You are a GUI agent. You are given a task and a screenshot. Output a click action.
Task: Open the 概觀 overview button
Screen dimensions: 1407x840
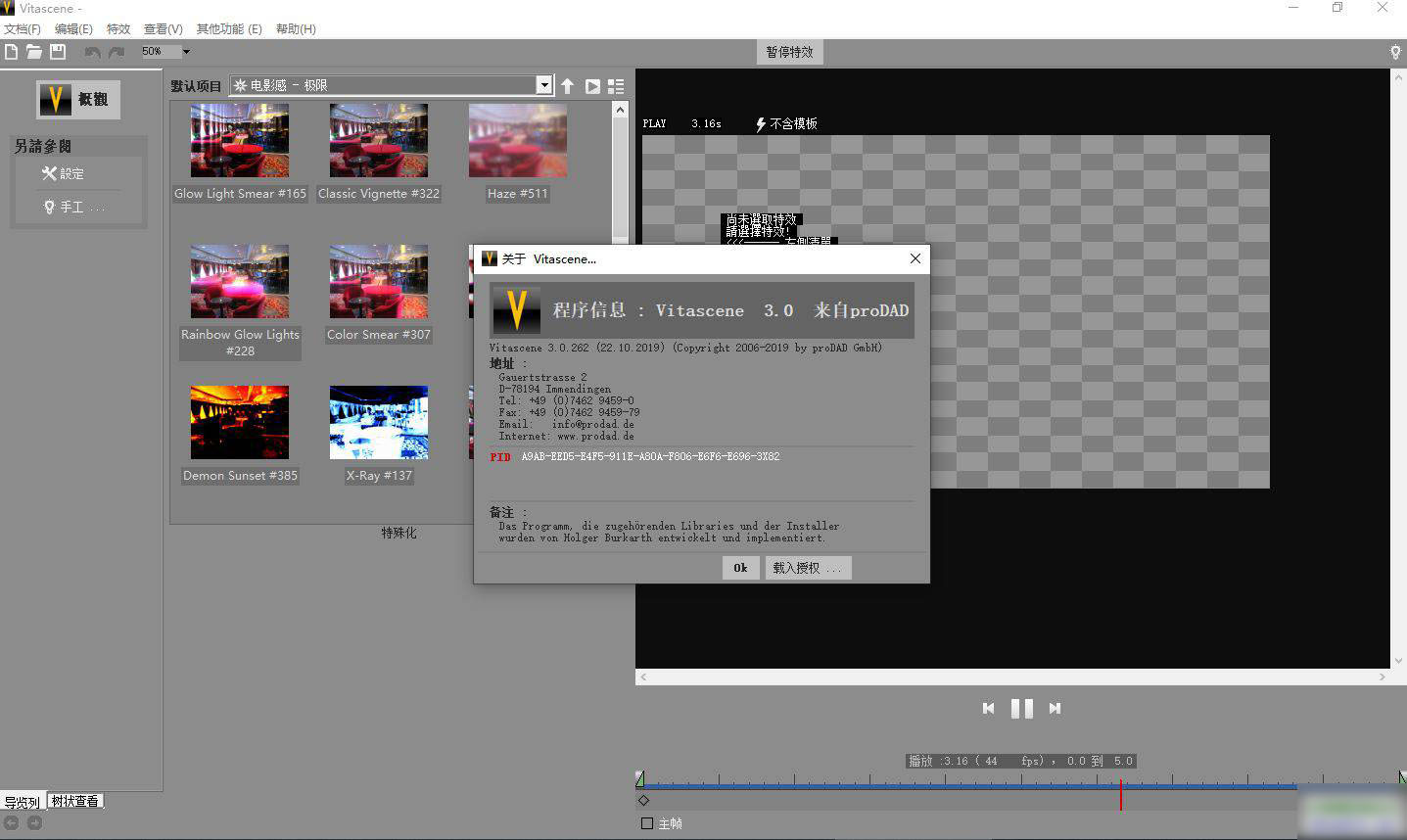[x=78, y=100]
